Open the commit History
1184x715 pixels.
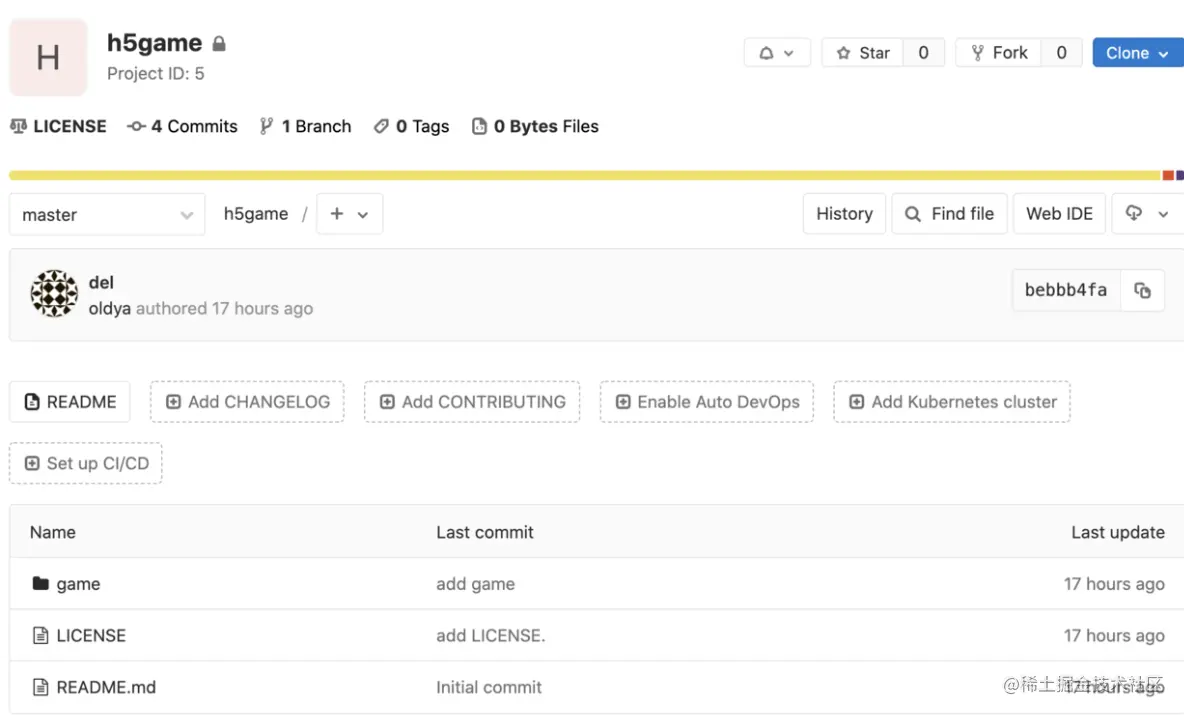(844, 214)
